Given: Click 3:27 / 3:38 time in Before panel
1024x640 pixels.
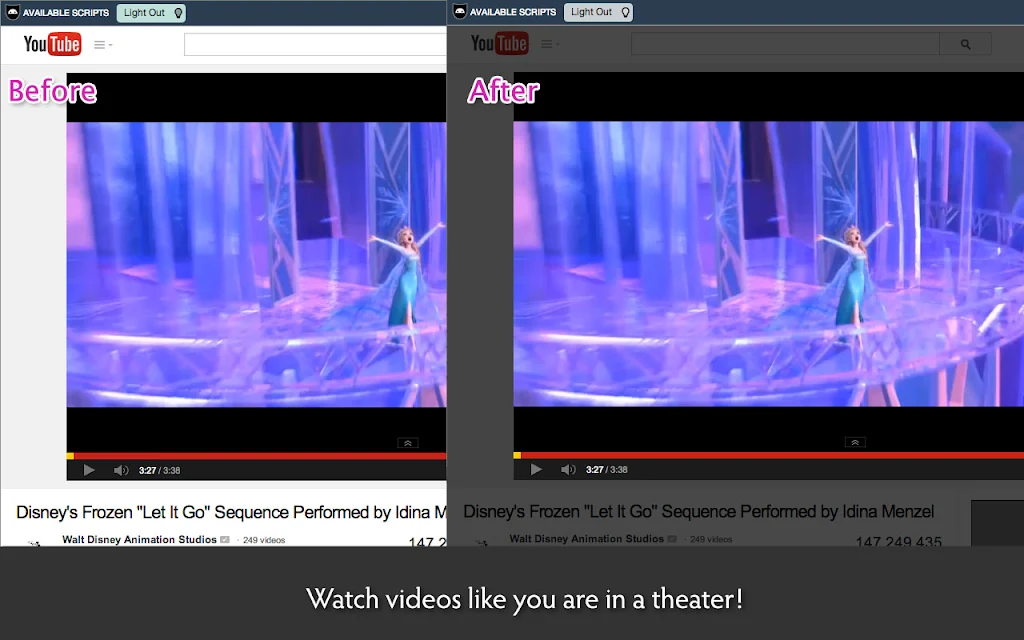Looking at the screenshot, I should (x=159, y=470).
